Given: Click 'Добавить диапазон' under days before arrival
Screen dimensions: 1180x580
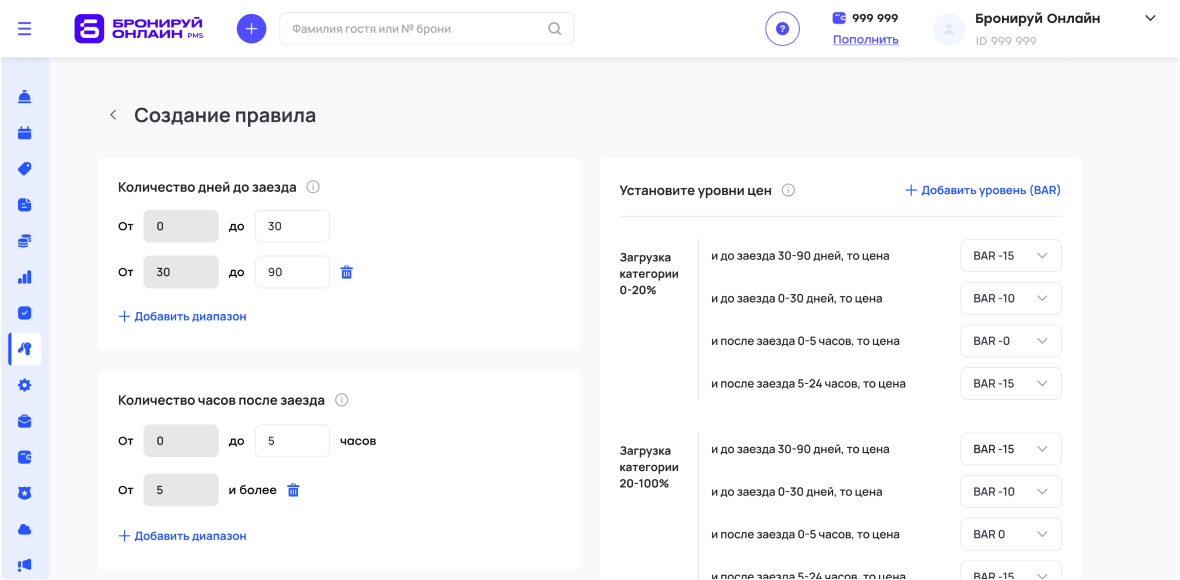Looking at the screenshot, I should point(182,316).
